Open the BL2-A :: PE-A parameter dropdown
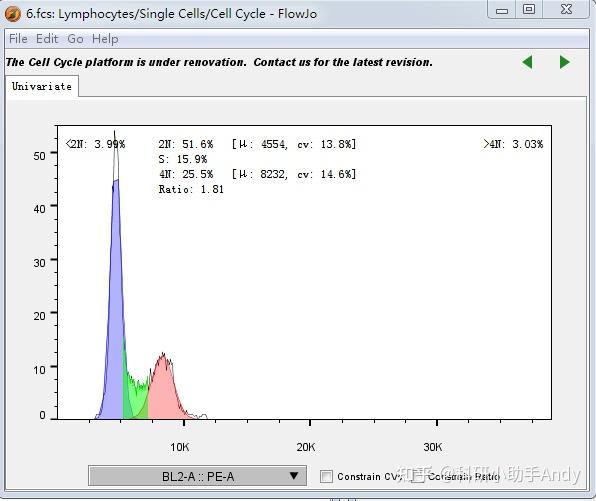 [197, 476]
